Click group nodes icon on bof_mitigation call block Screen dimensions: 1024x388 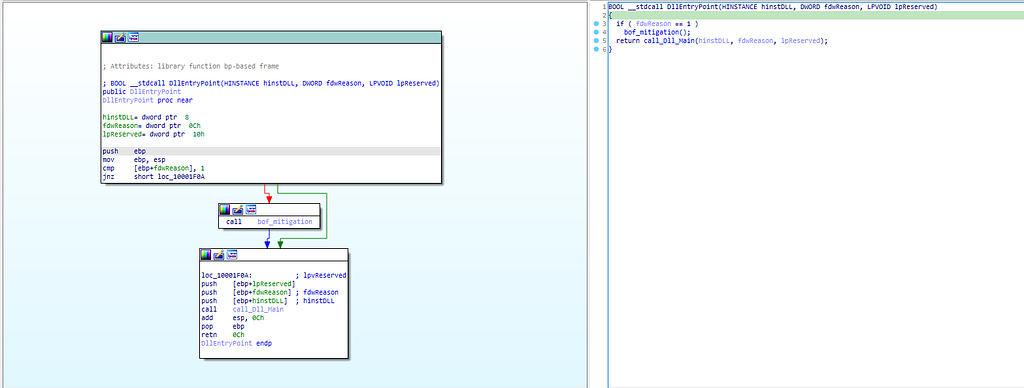tap(251, 210)
